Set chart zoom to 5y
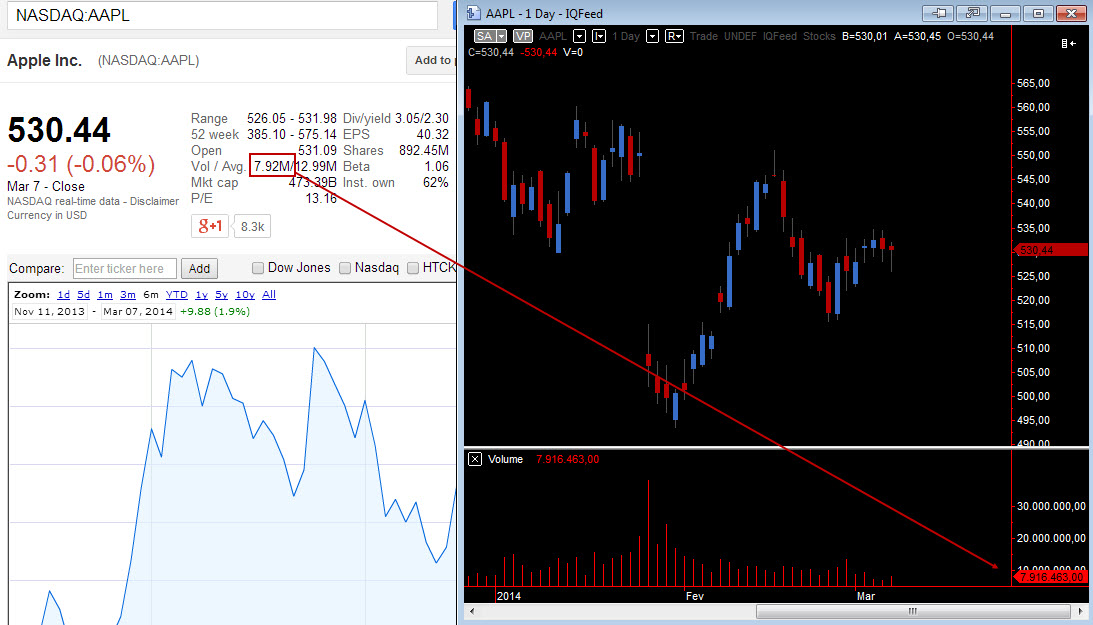This screenshot has width=1093, height=625. (222, 295)
